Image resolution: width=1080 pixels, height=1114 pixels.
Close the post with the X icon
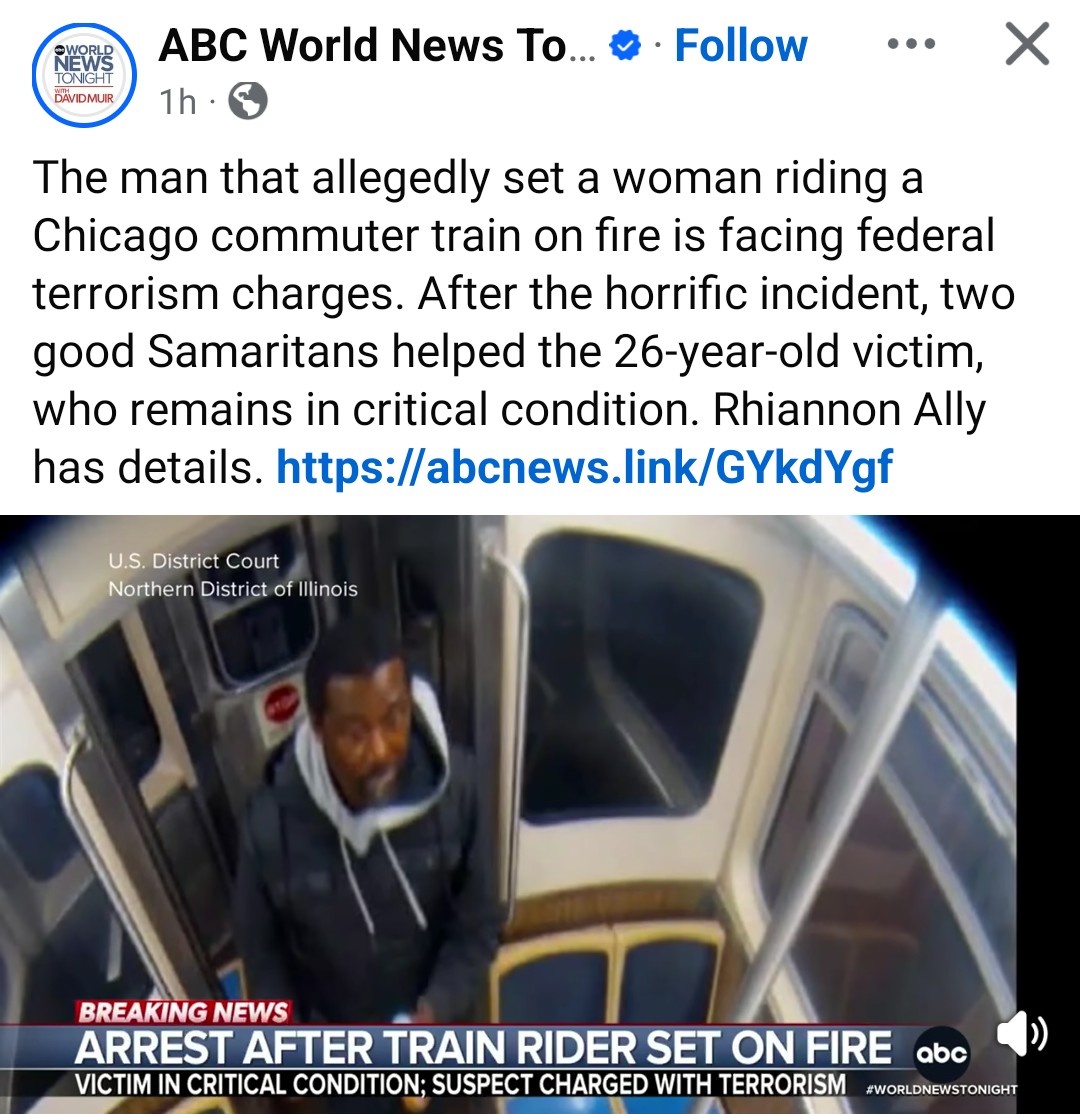pyautogui.click(x=1027, y=44)
